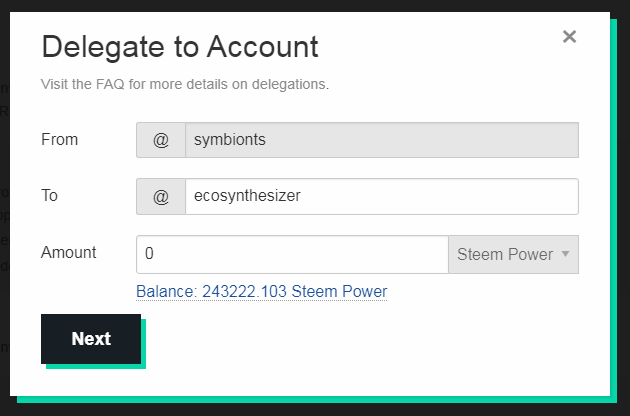Close the Delegate to Account dialog
630x416 pixels.
(569, 37)
